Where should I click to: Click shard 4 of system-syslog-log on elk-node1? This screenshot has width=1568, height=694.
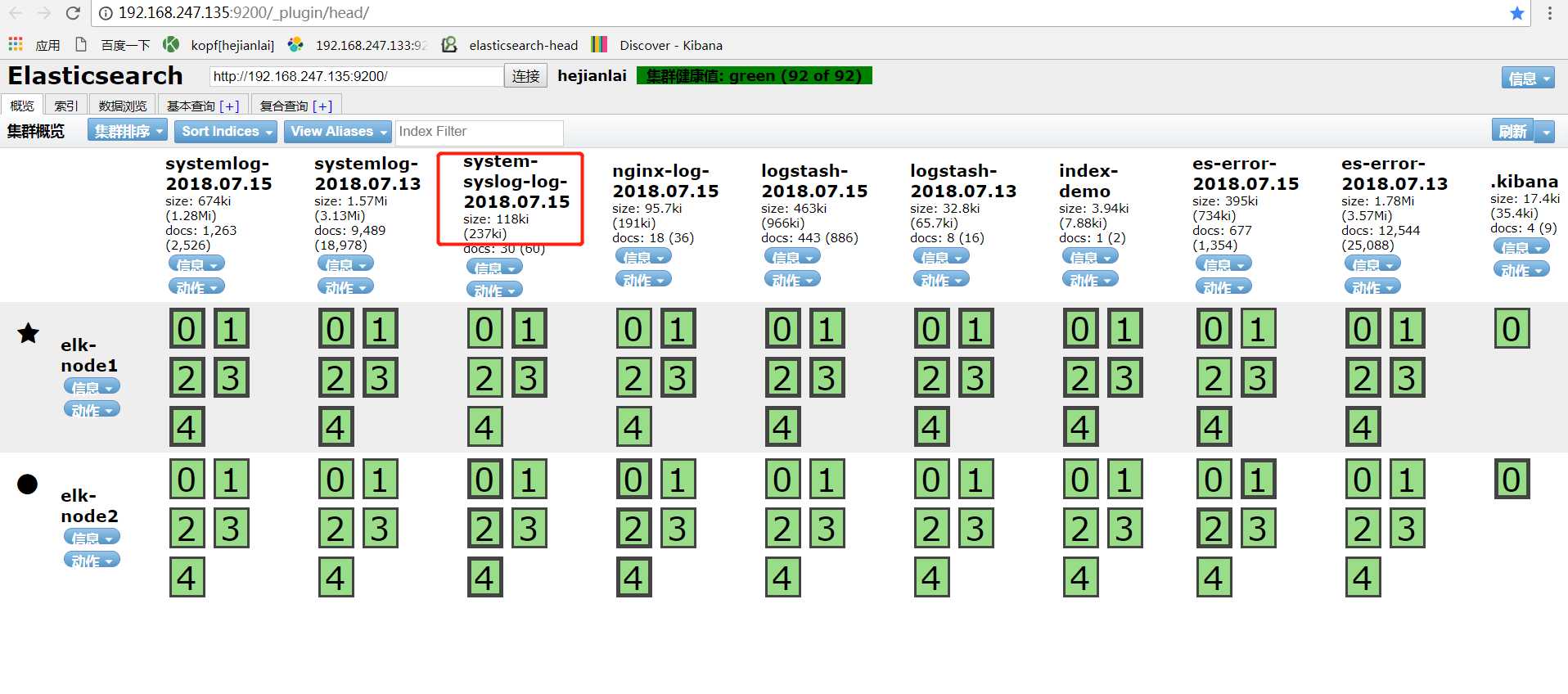(484, 427)
